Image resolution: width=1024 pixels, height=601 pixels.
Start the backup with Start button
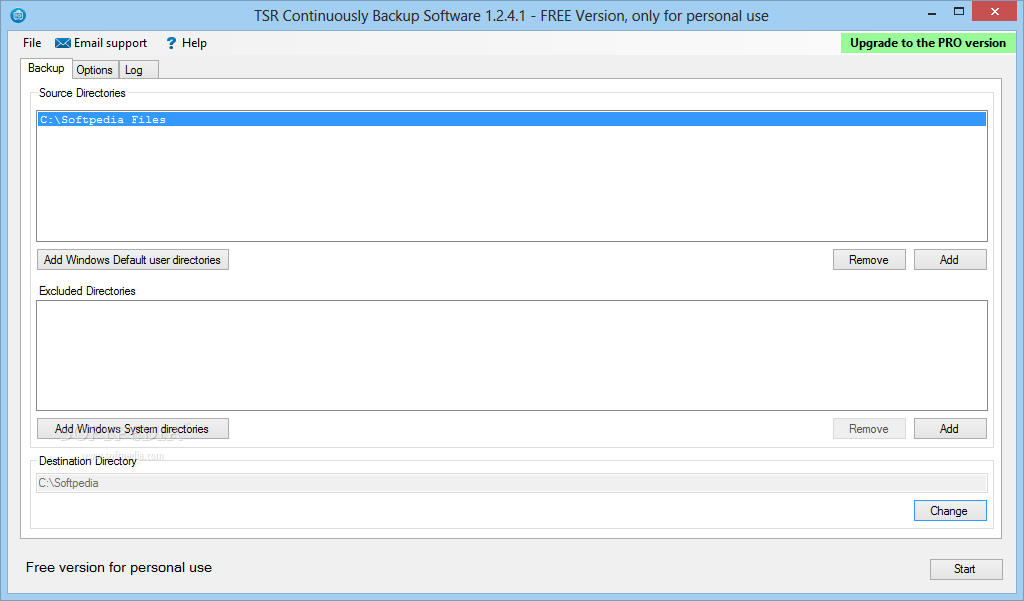(x=966, y=569)
